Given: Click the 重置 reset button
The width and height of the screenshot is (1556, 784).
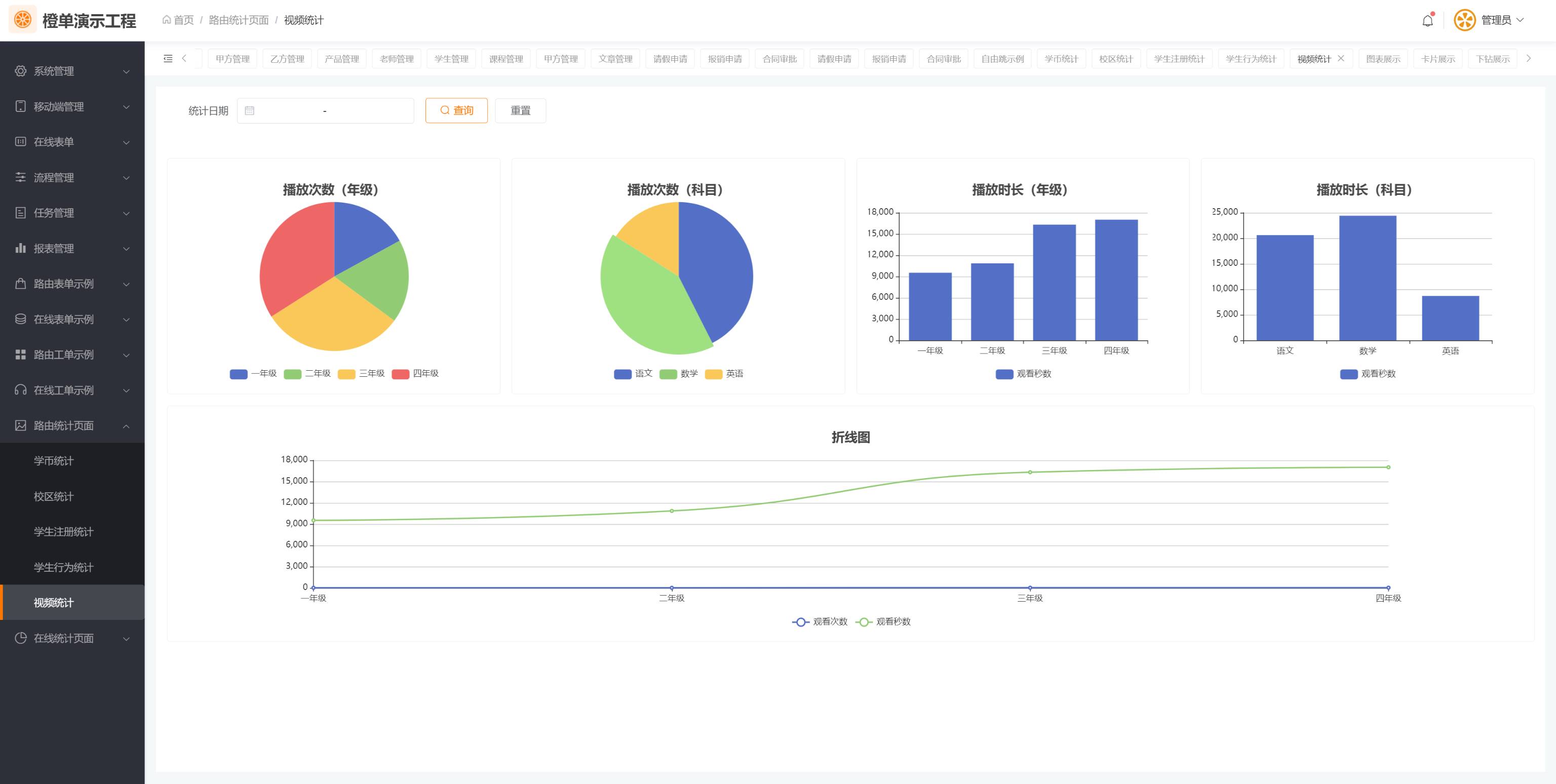Looking at the screenshot, I should tap(520, 110).
